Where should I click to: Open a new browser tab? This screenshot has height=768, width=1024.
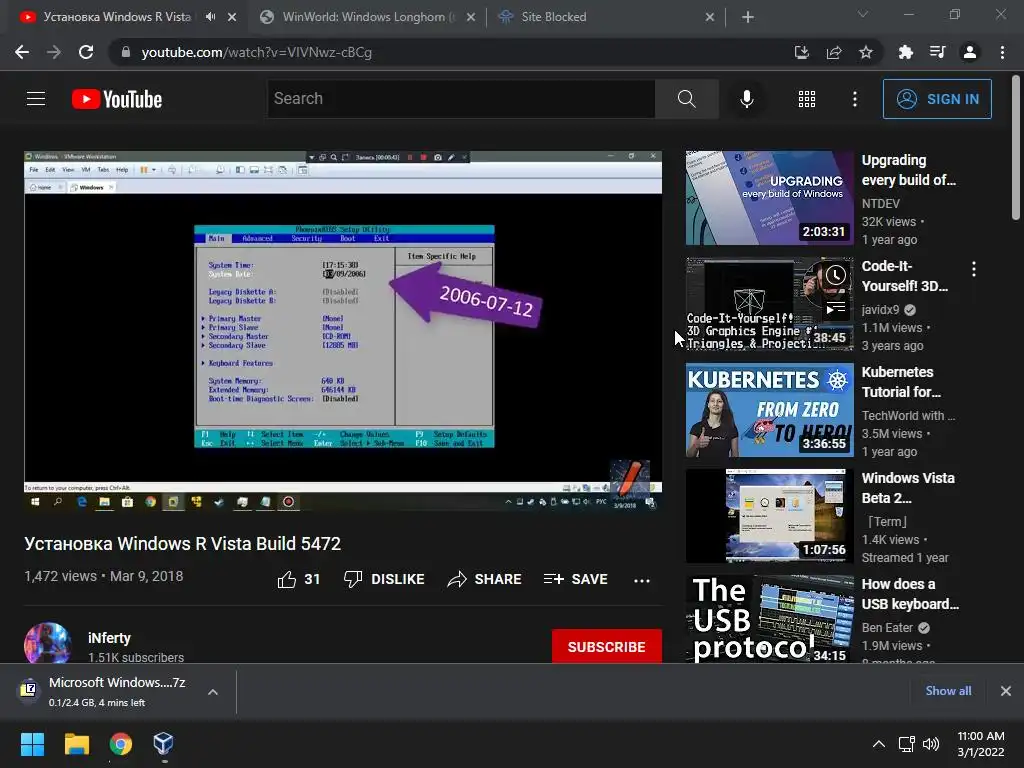click(x=748, y=17)
